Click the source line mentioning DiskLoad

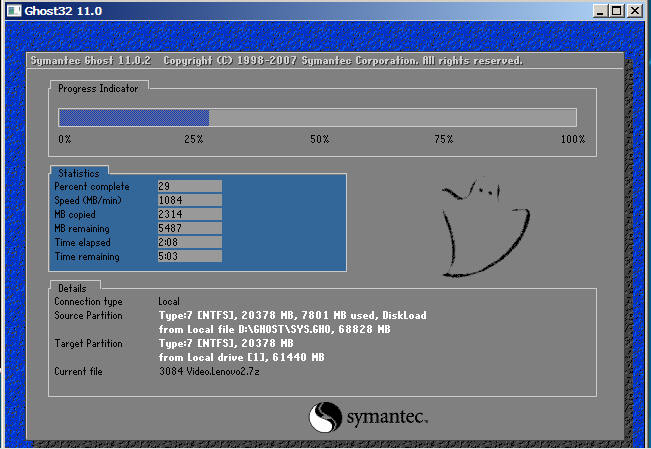[x=293, y=315]
